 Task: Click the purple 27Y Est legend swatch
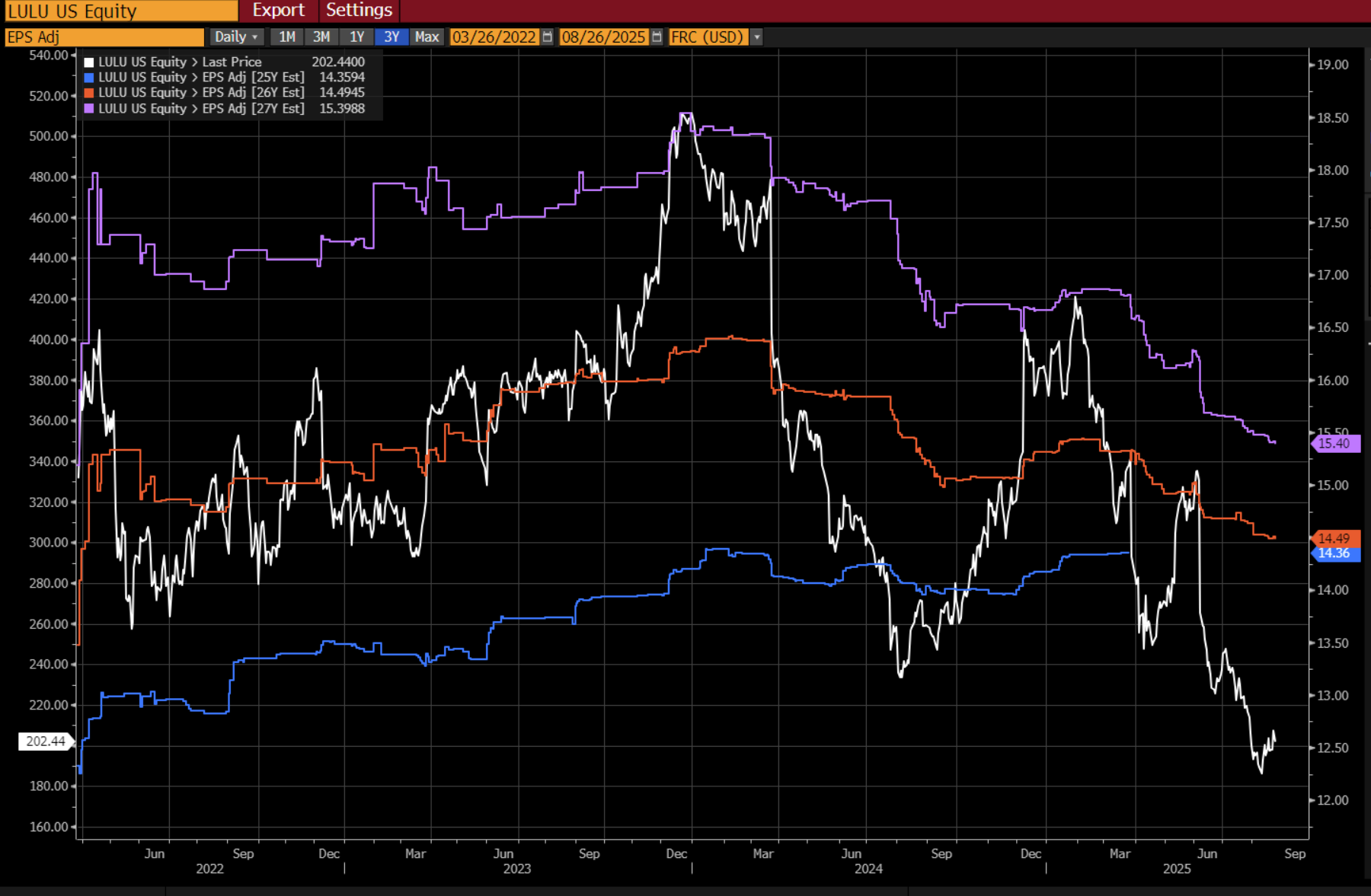point(89,109)
